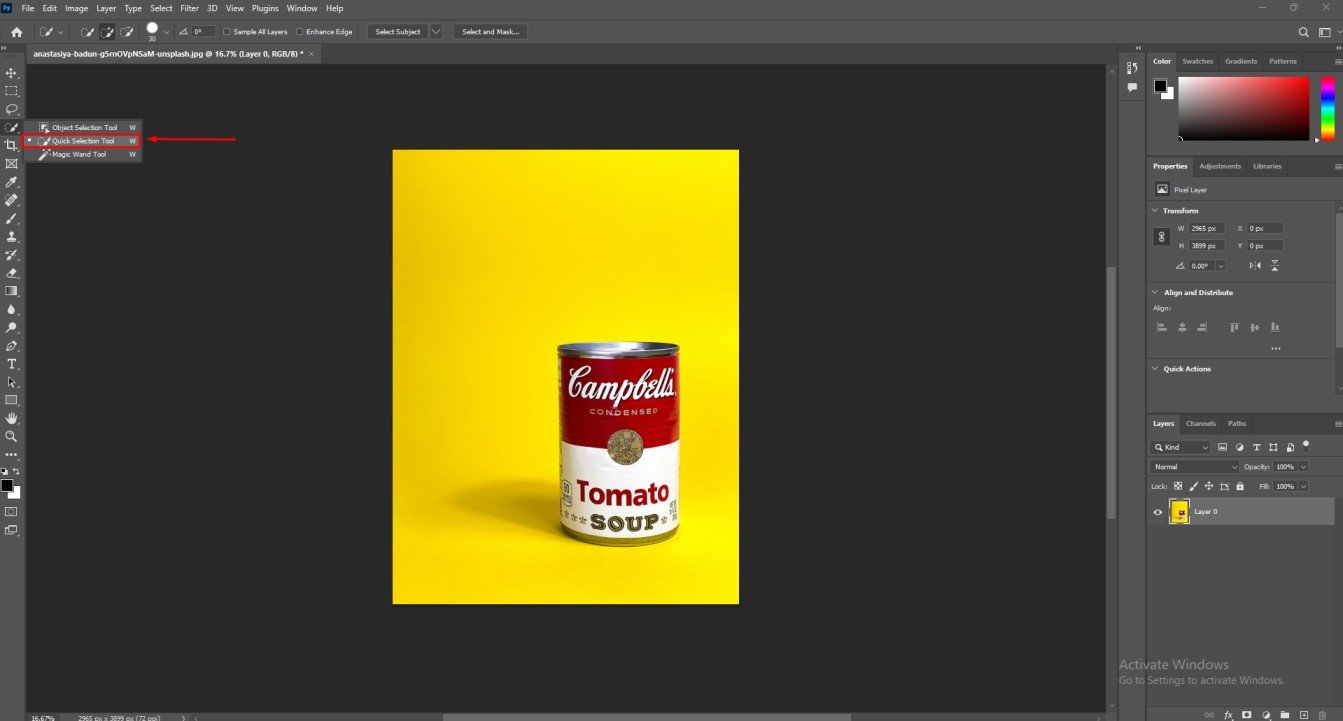The image size is (1343, 721).
Task: Select the Crop tool in toolbar
Action: coord(12,145)
